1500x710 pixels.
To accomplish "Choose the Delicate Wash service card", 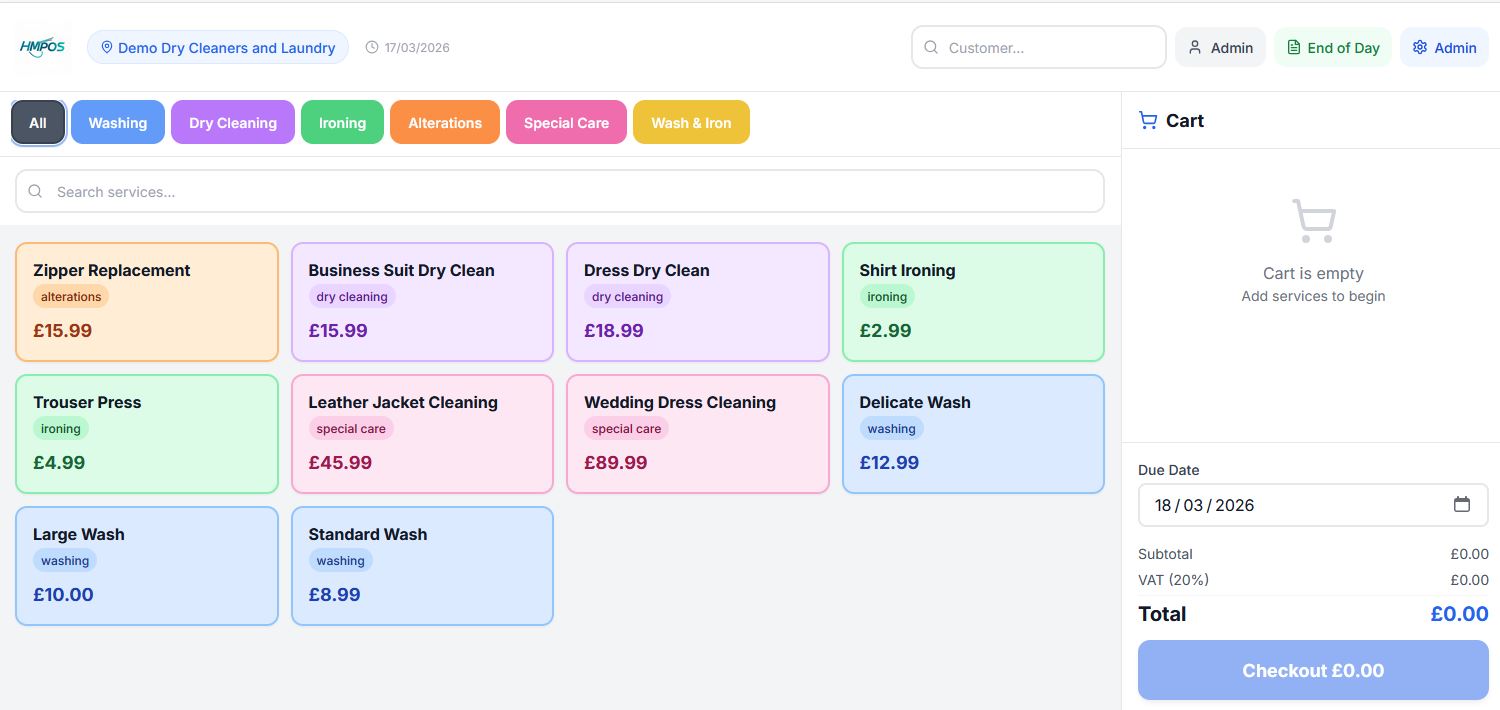I will [x=973, y=434].
